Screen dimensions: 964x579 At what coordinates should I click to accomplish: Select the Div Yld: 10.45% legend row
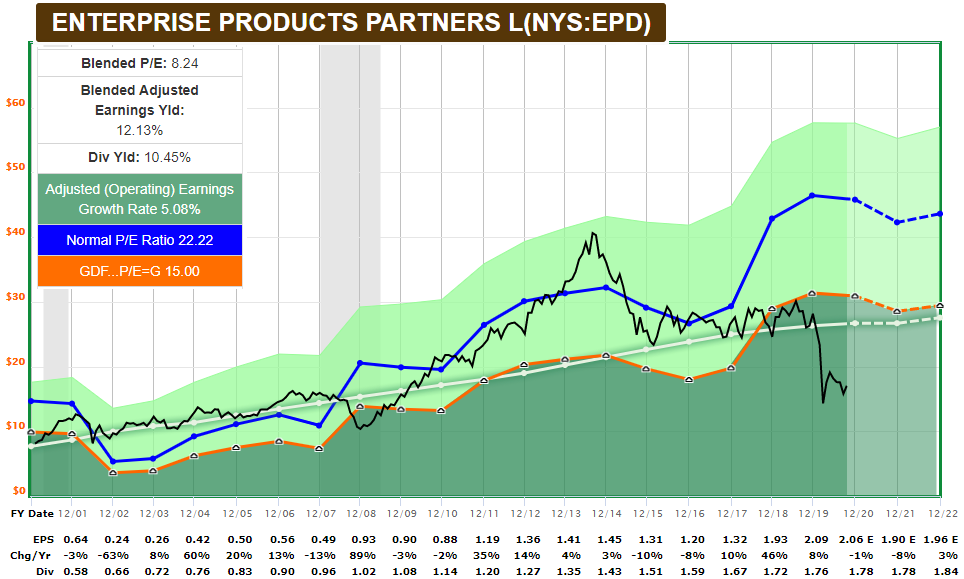pos(140,157)
